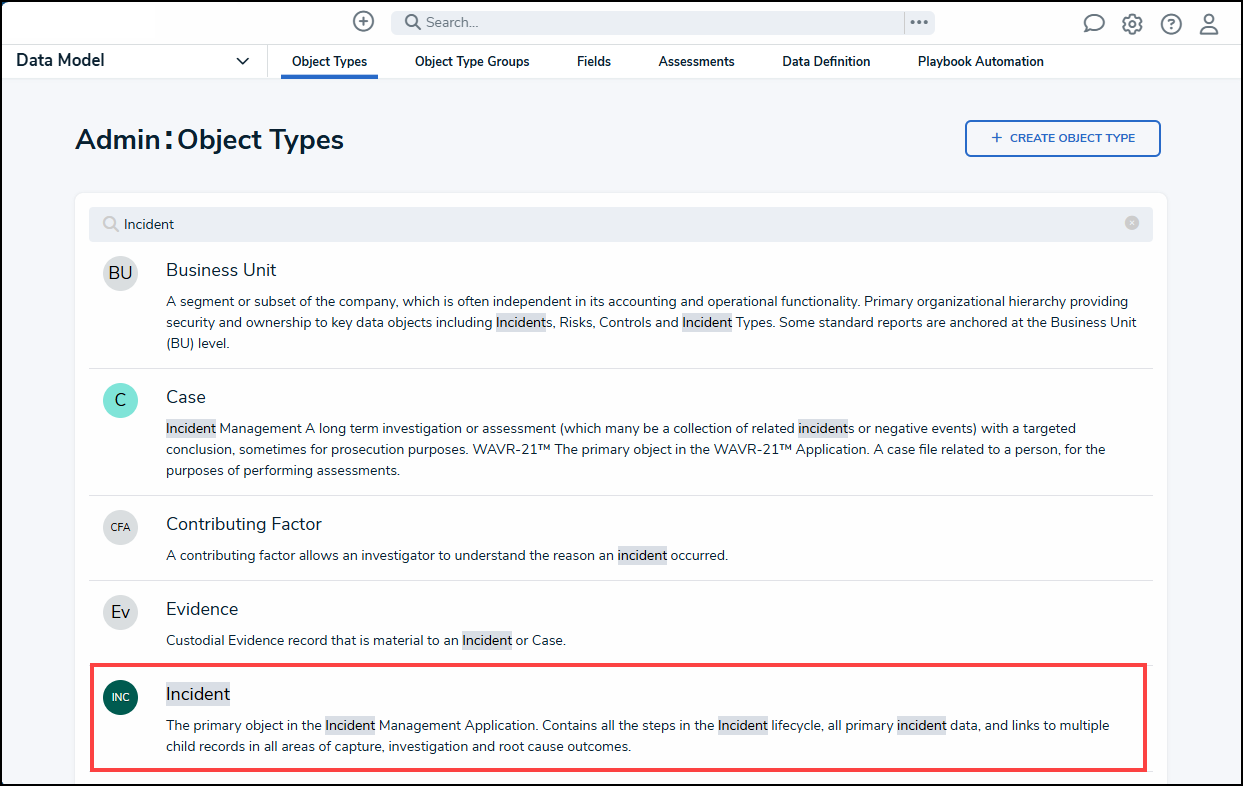Switch to Object Type Groups tab
Screen dimensions: 1243x786
coord(472,61)
